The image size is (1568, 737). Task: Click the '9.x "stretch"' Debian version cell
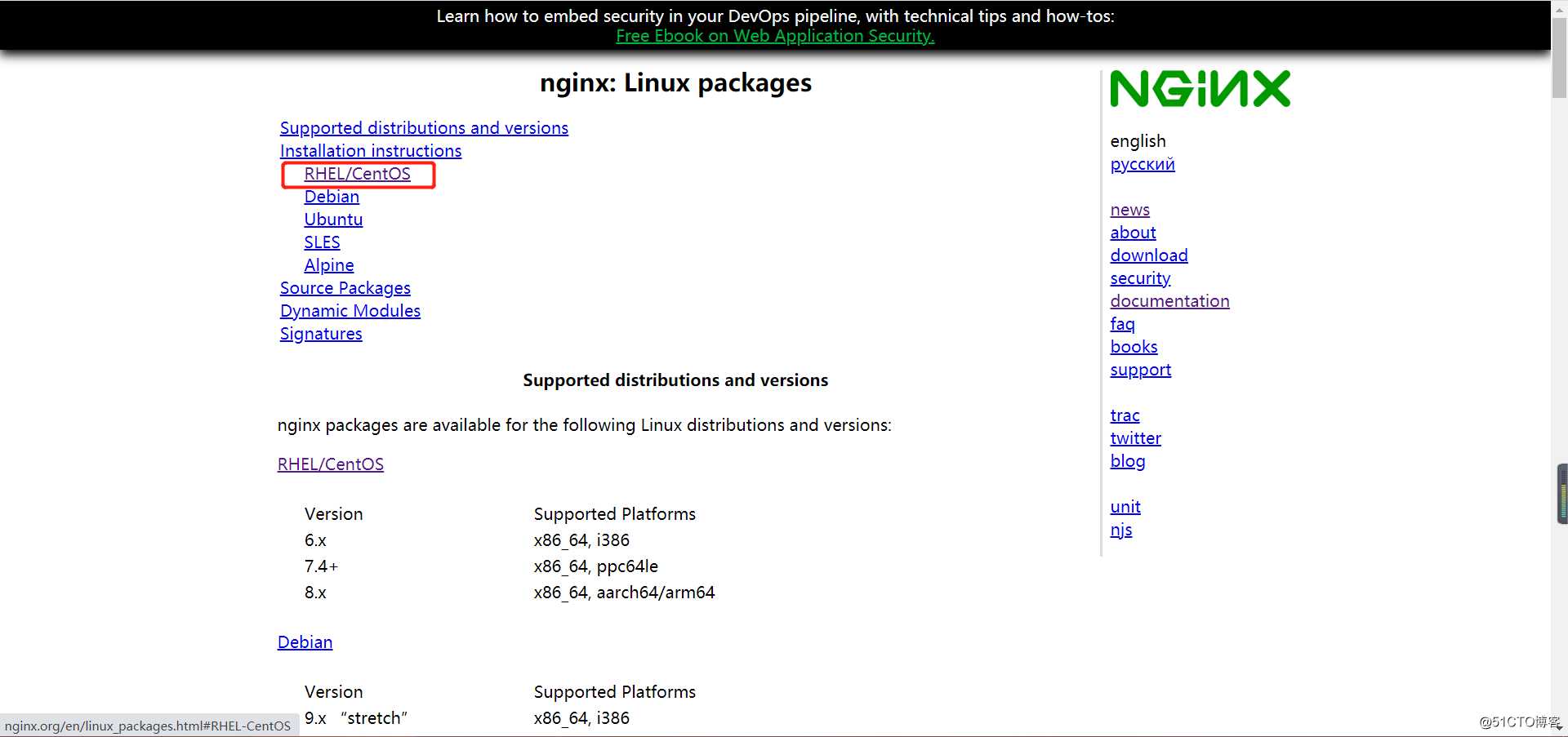356,718
